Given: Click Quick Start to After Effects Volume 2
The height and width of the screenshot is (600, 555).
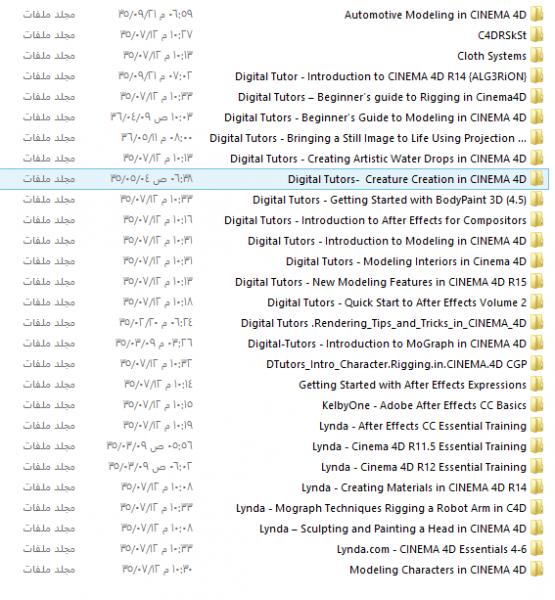Looking at the screenshot, I should (x=397, y=303).
